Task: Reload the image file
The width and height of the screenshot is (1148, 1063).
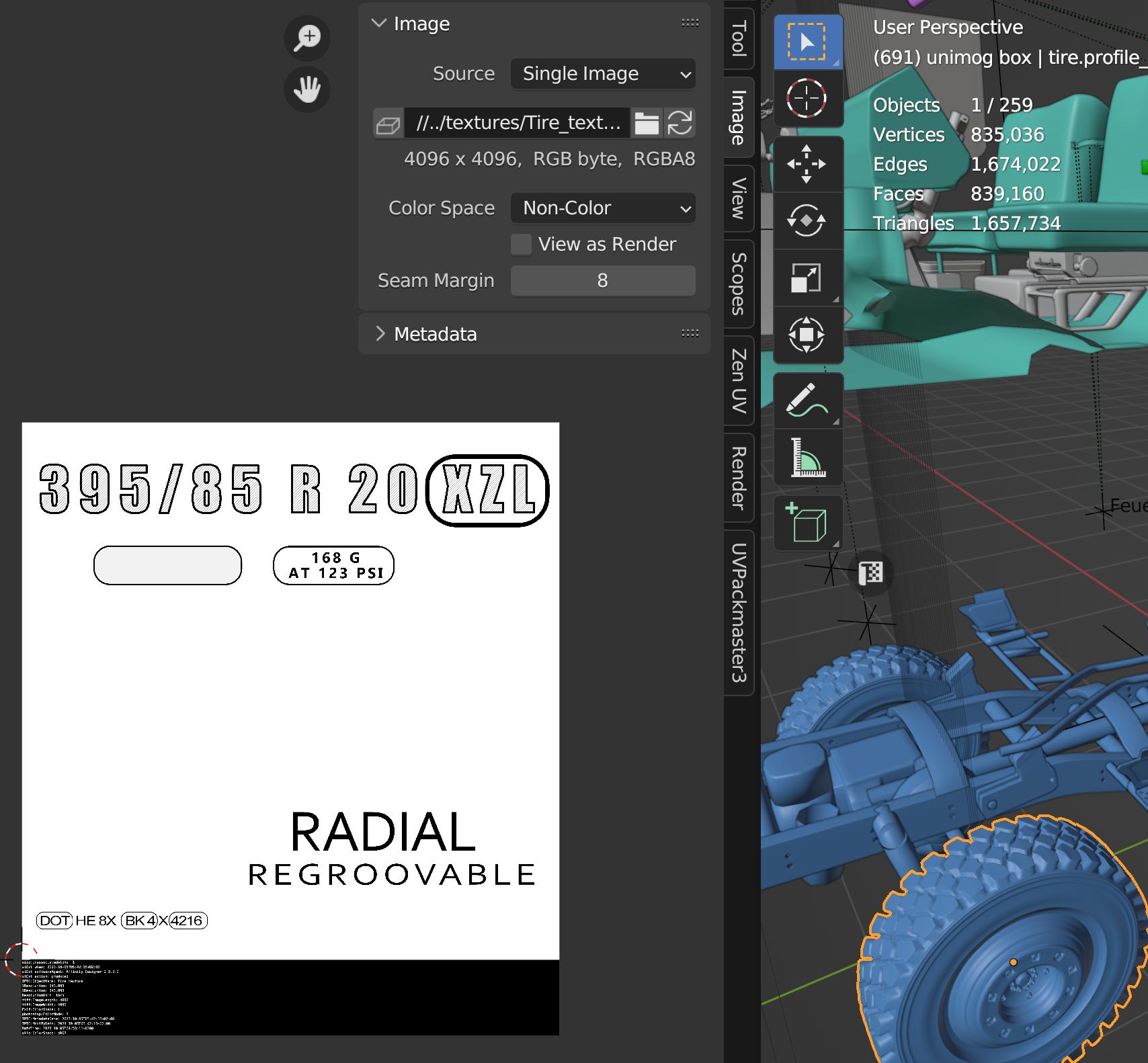Action: point(680,123)
